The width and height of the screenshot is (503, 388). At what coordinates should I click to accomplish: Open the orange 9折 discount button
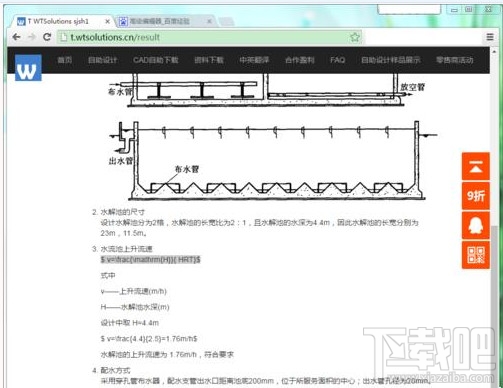tap(476, 196)
